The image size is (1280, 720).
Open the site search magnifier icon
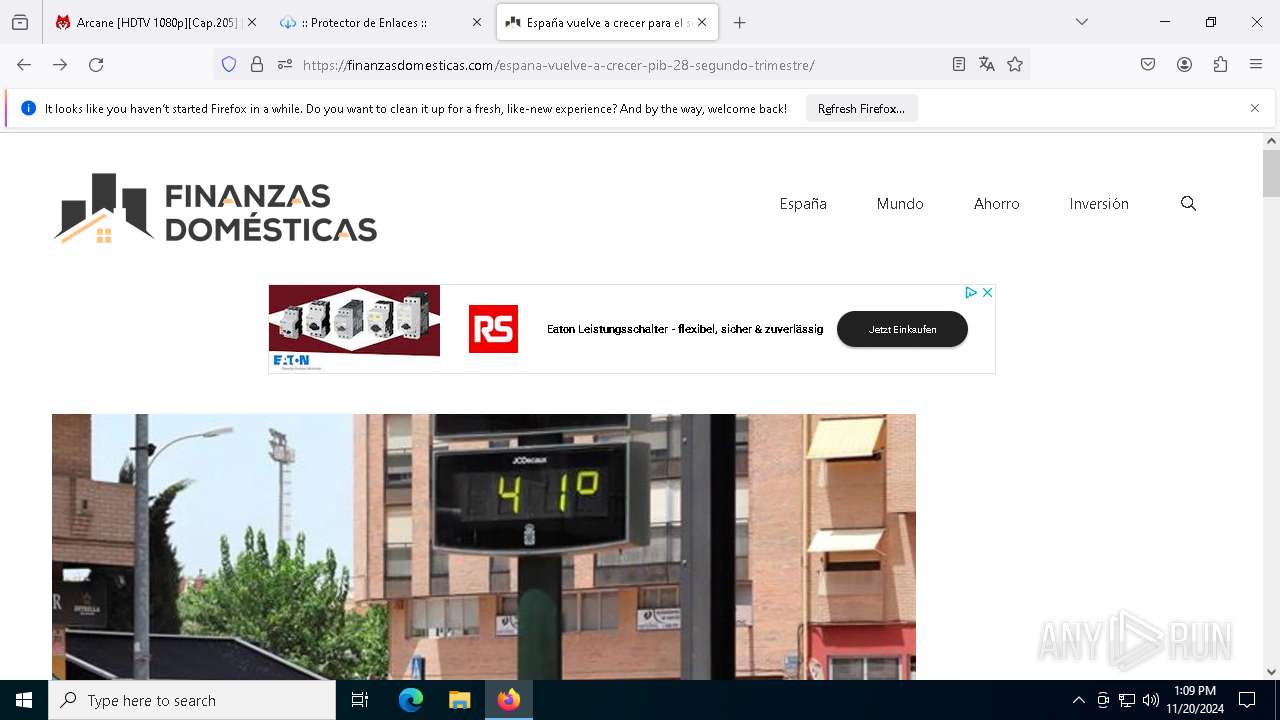(x=1188, y=203)
